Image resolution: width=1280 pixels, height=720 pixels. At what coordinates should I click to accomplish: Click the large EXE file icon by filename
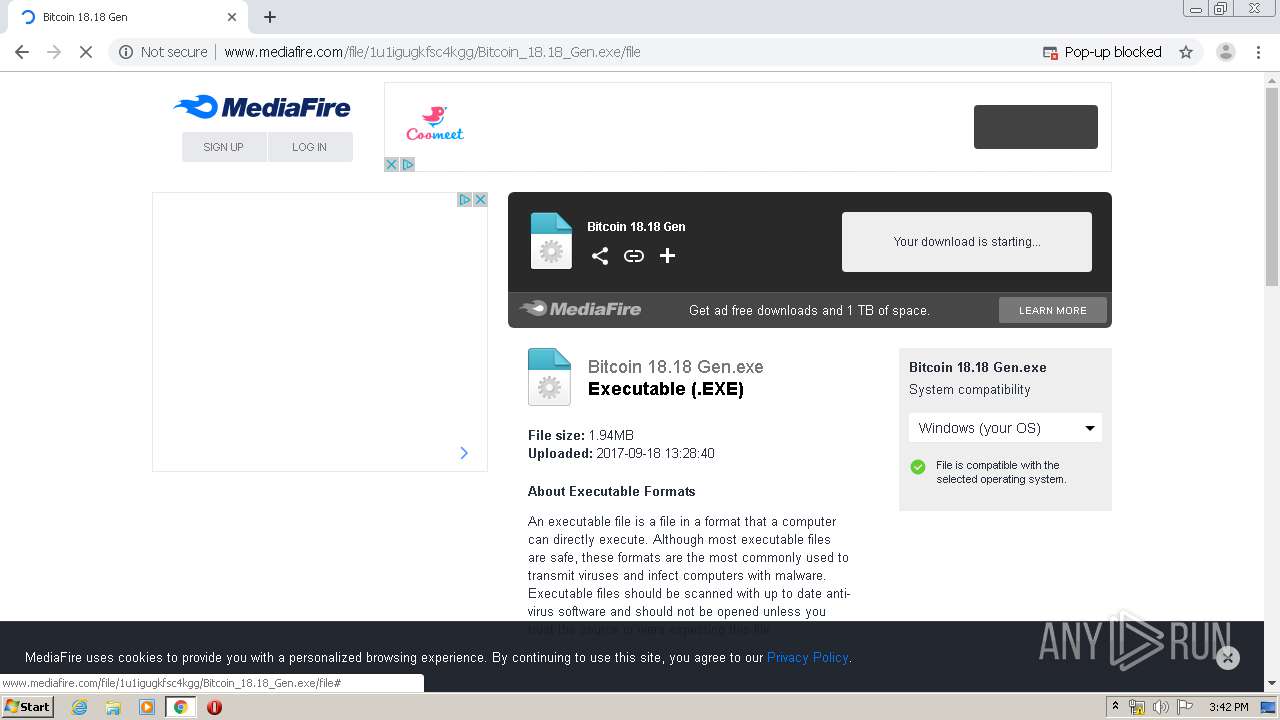(x=549, y=377)
